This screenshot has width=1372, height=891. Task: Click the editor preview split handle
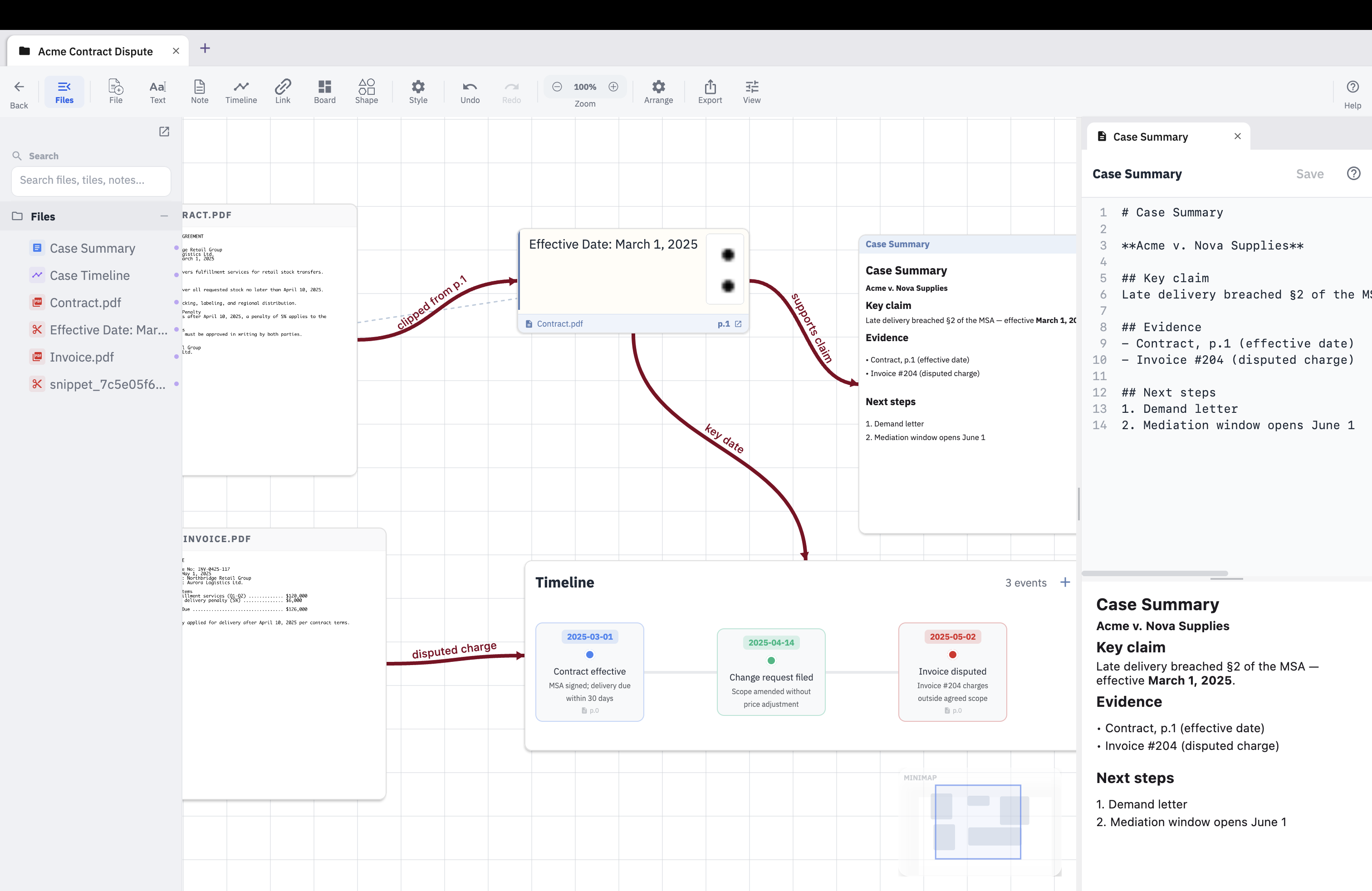1226,578
